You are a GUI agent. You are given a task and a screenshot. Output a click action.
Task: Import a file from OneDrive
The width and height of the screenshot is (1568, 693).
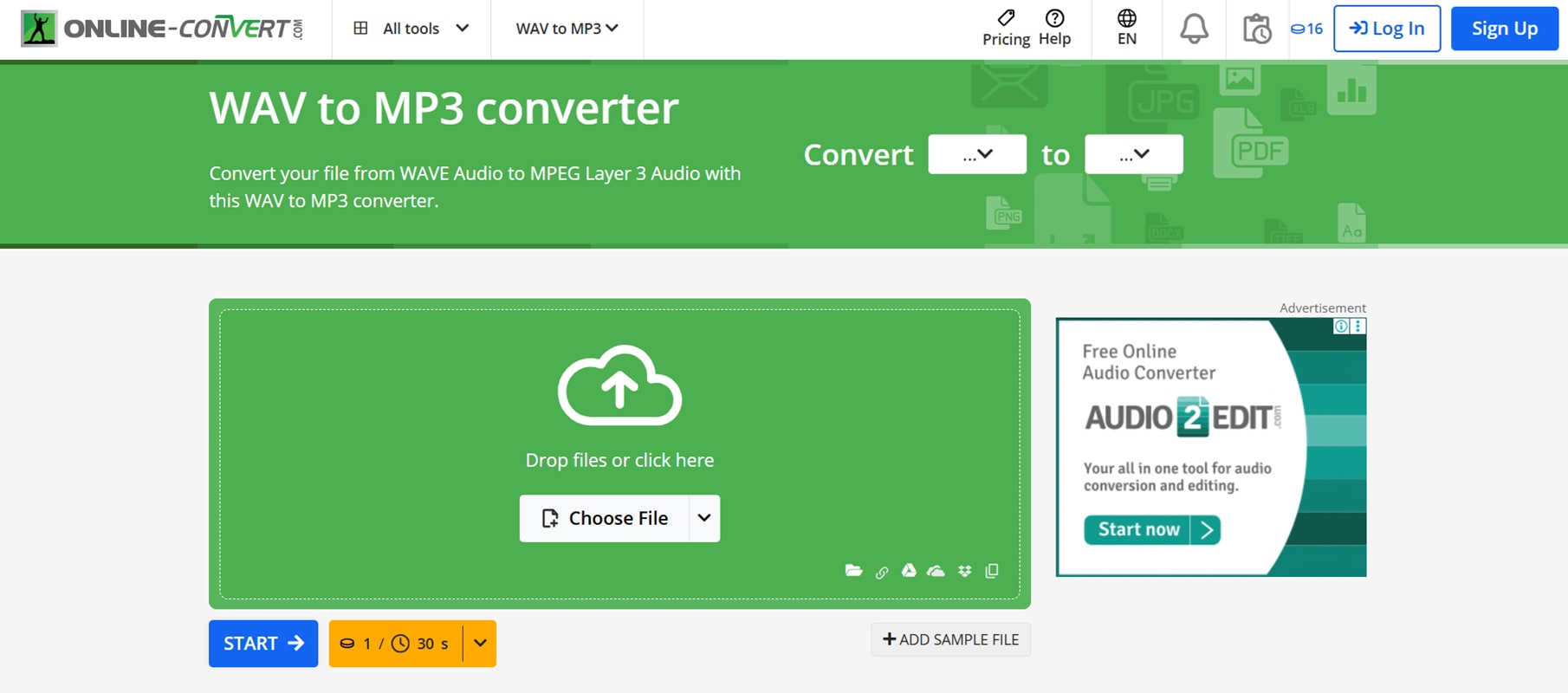point(936,571)
